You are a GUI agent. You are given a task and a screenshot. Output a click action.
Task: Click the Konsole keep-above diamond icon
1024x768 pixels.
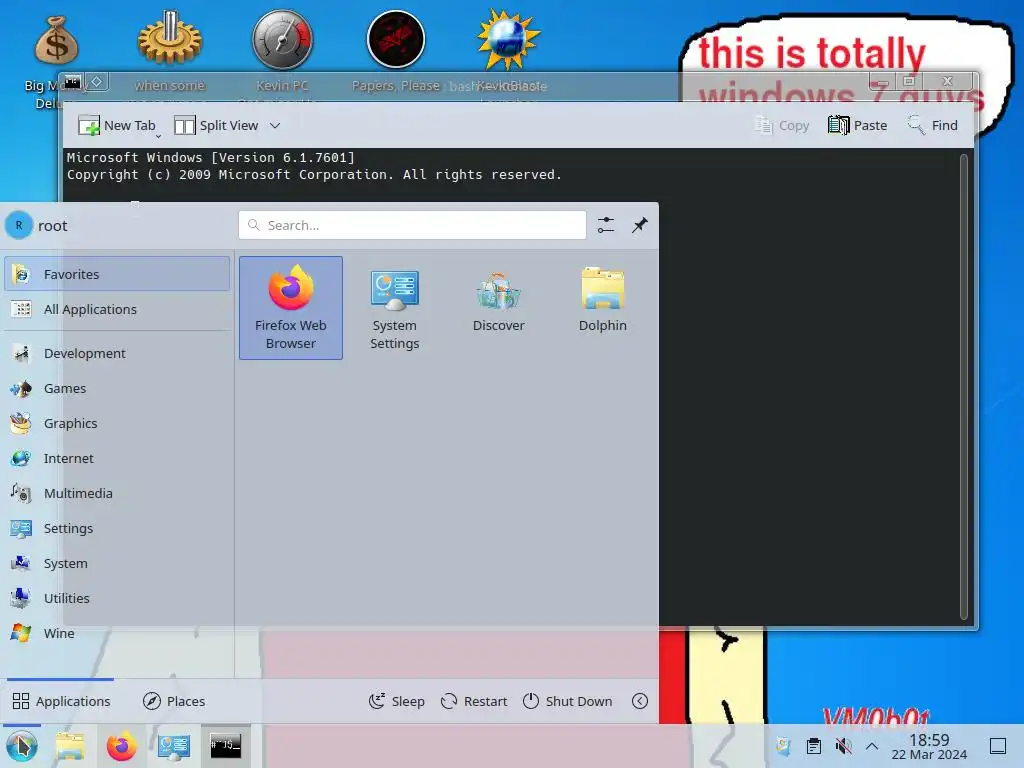pyautogui.click(x=97, y=82)
